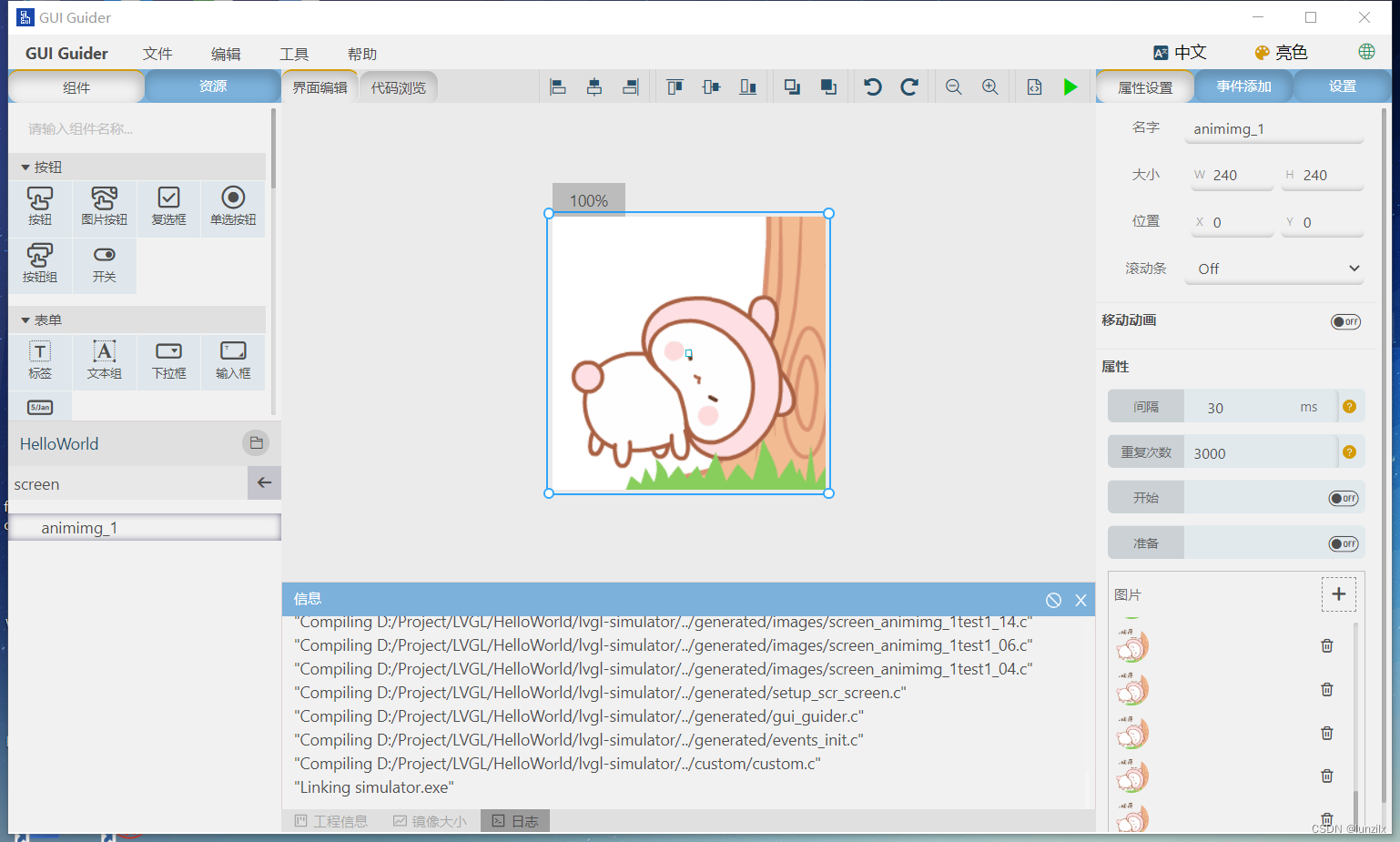Open the 文件 menu
The width and height of the screenshot is (1400, 842).
(x=157, y=54)
